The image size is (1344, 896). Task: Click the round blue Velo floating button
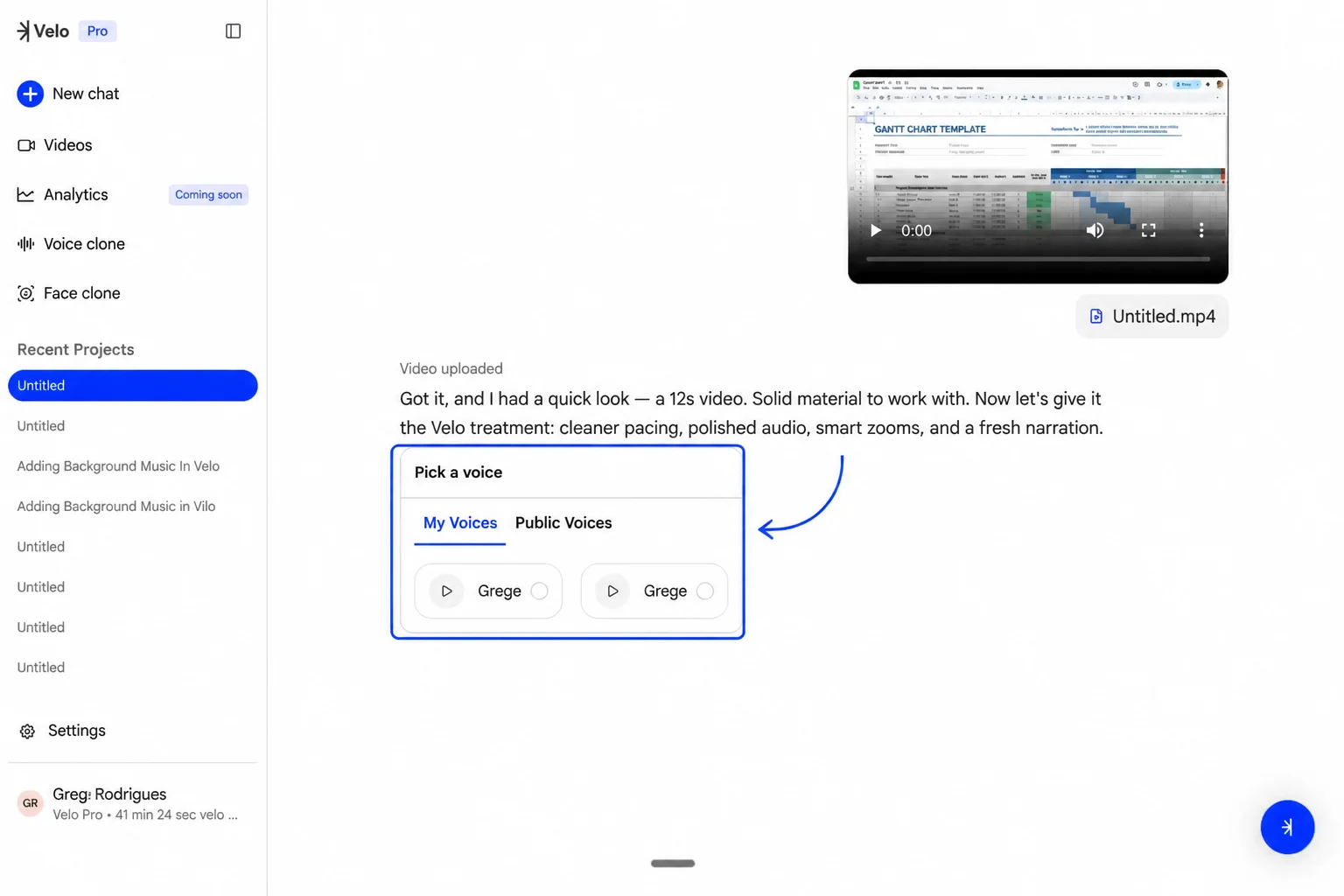[1287, 827]
